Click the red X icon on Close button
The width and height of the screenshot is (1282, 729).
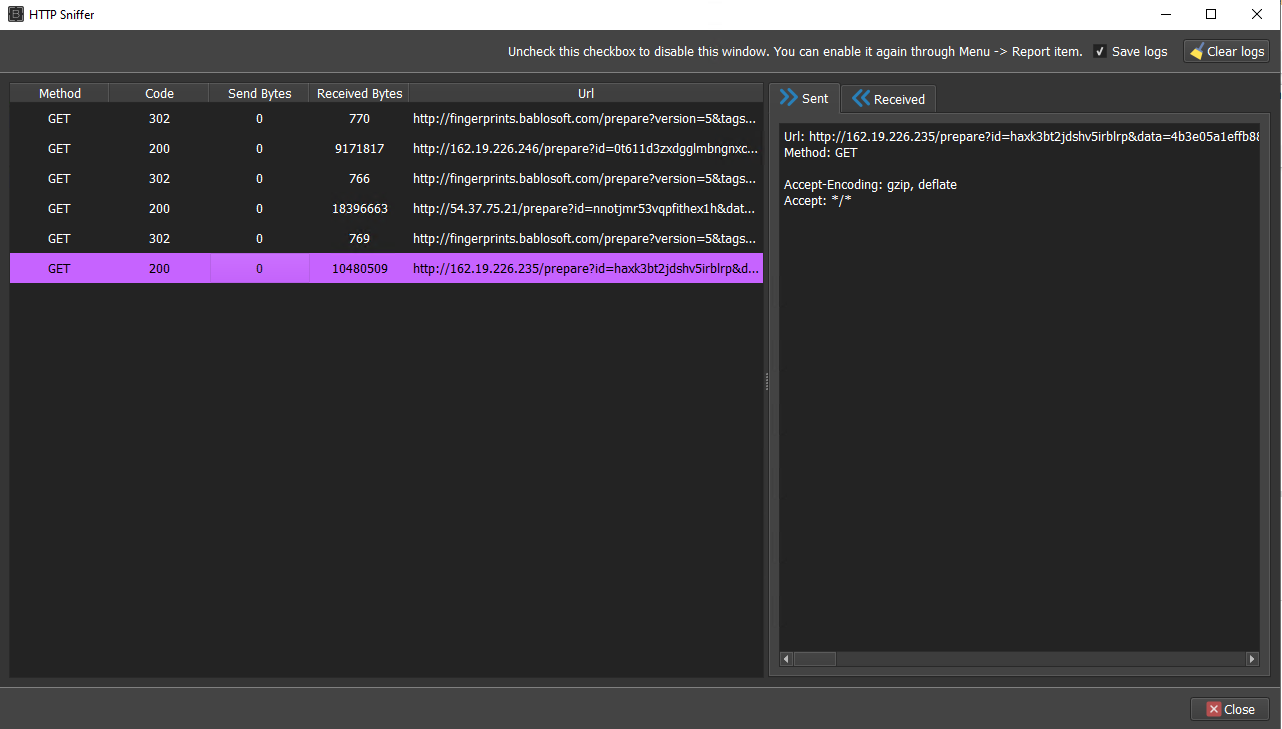tap(1213, 709)
